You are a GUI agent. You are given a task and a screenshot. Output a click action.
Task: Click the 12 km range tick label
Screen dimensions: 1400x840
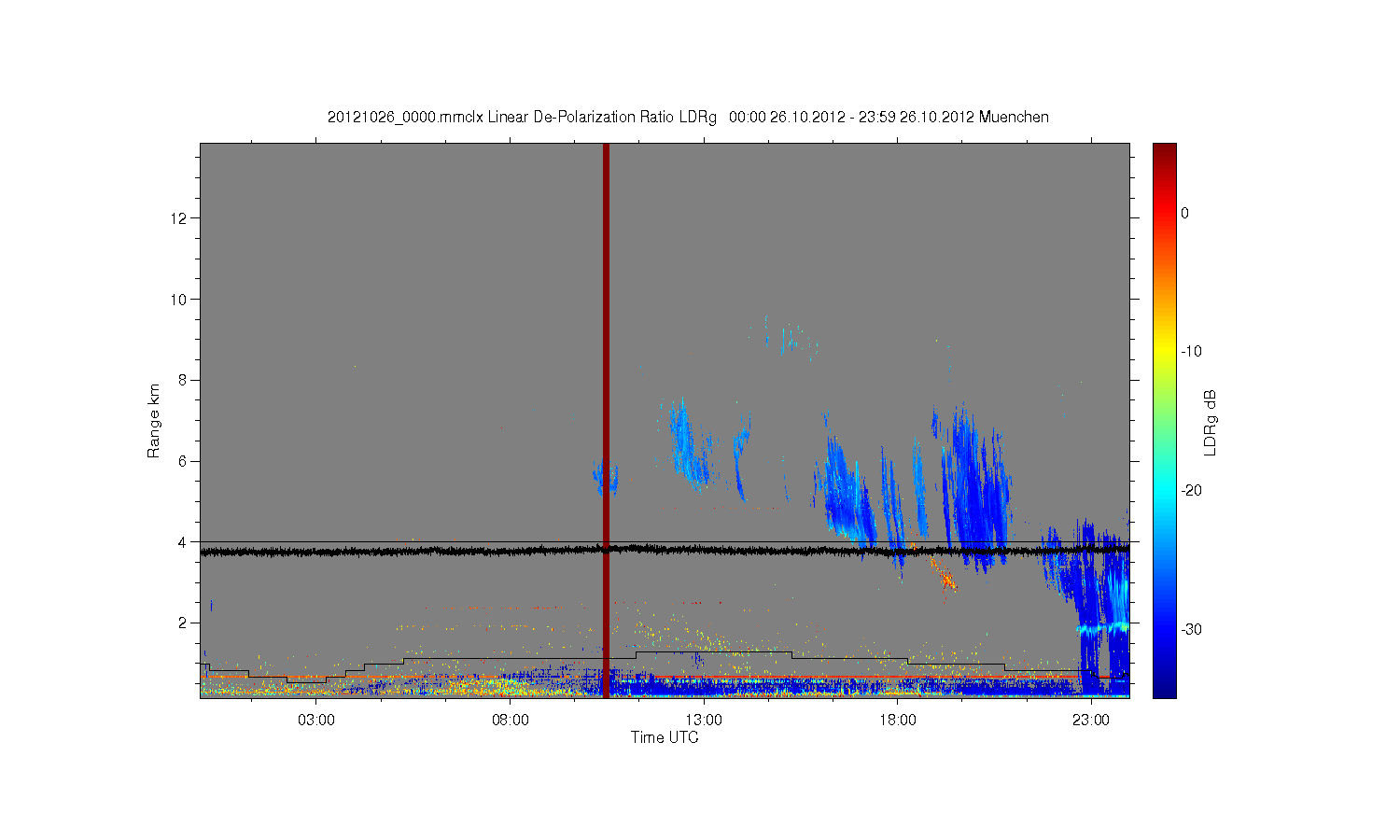click(x=180, y=218)
